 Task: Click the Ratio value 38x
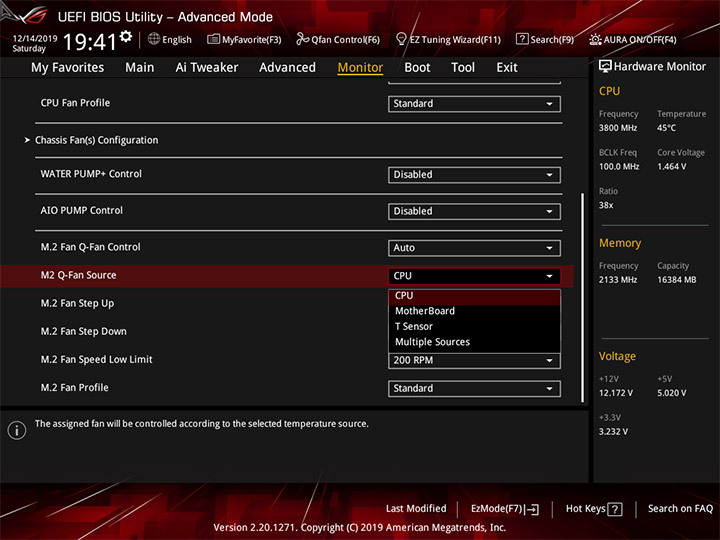(606, 206)
